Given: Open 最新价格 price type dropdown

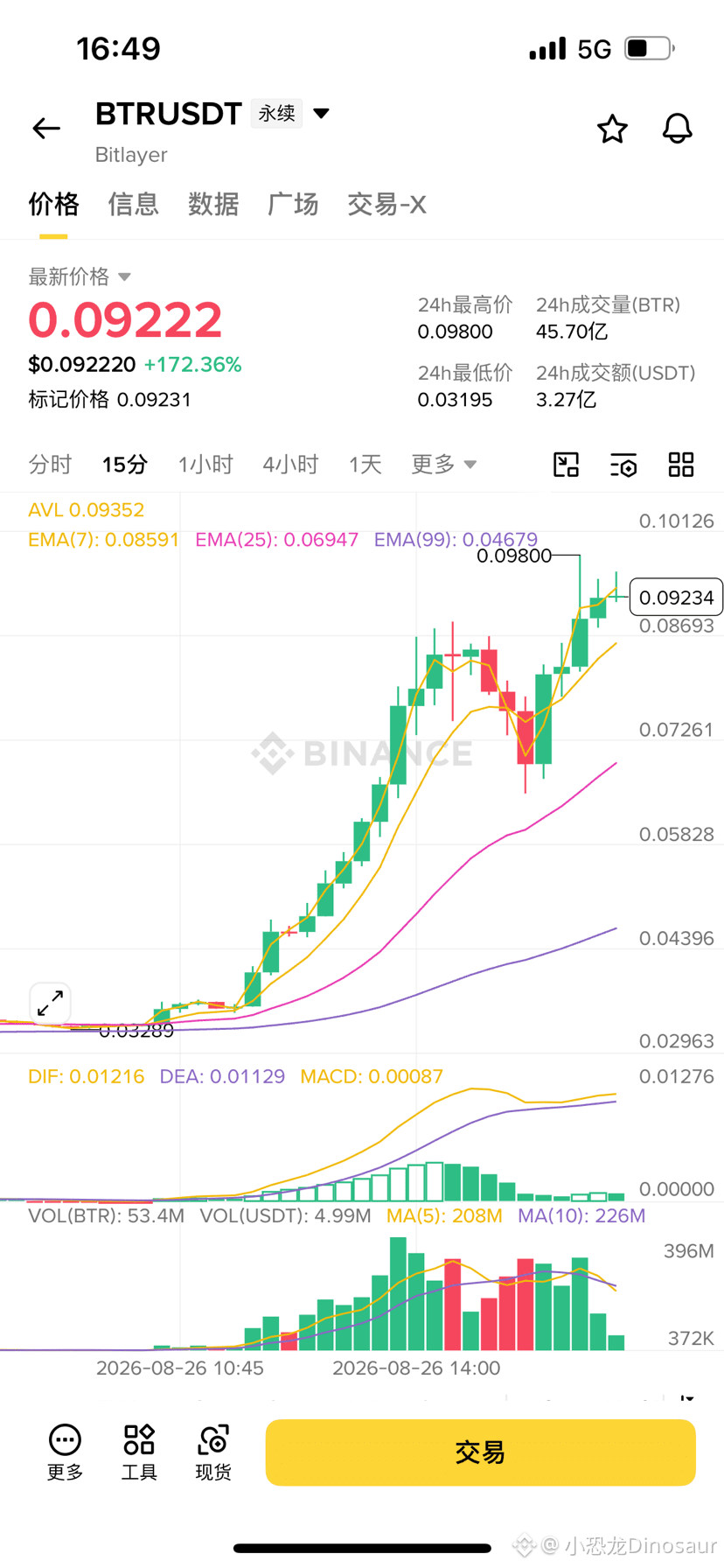Looking at the screenshot, I should pyautogui.click(x=80, y=276).
